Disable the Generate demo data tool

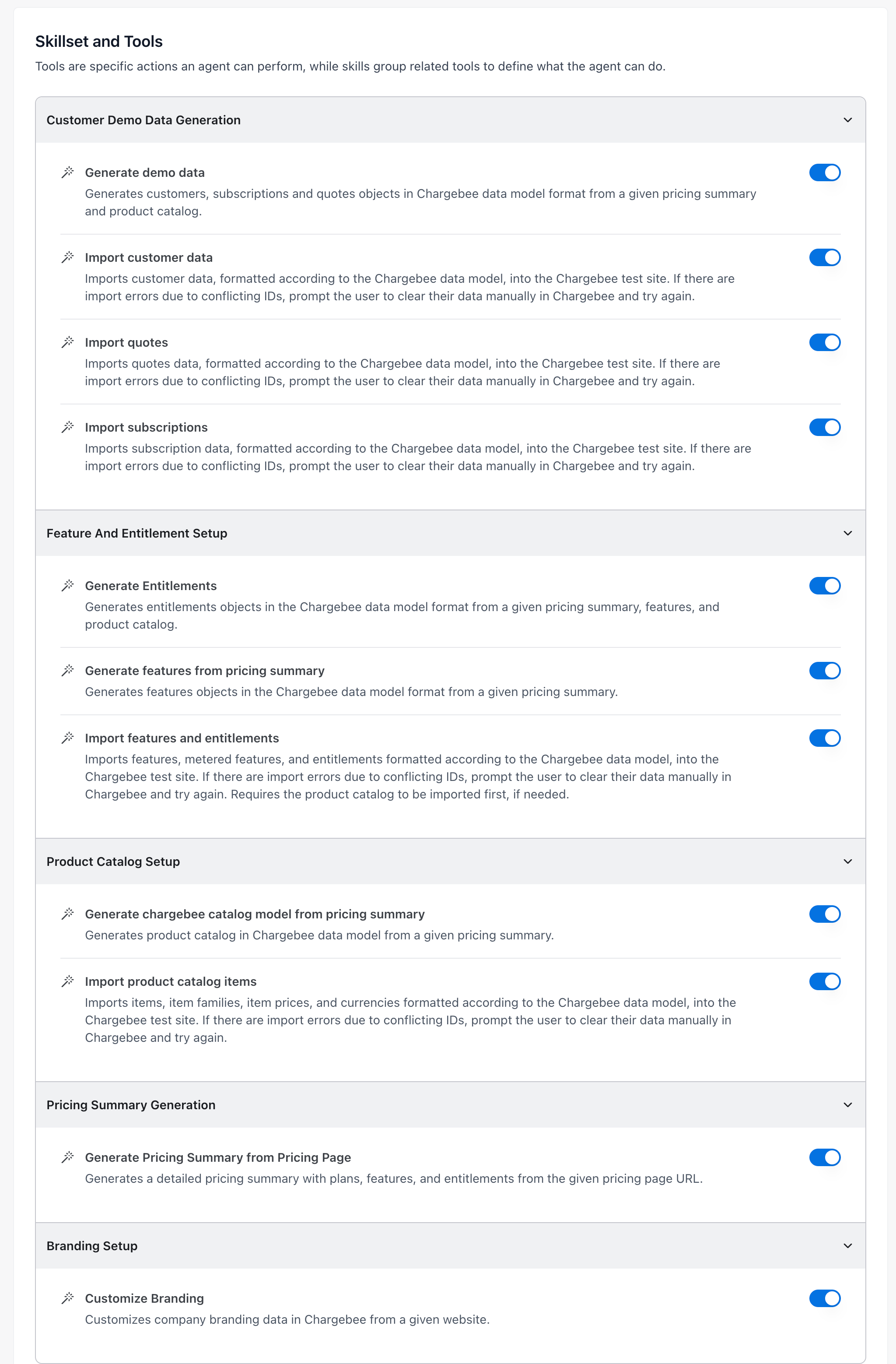824,172
